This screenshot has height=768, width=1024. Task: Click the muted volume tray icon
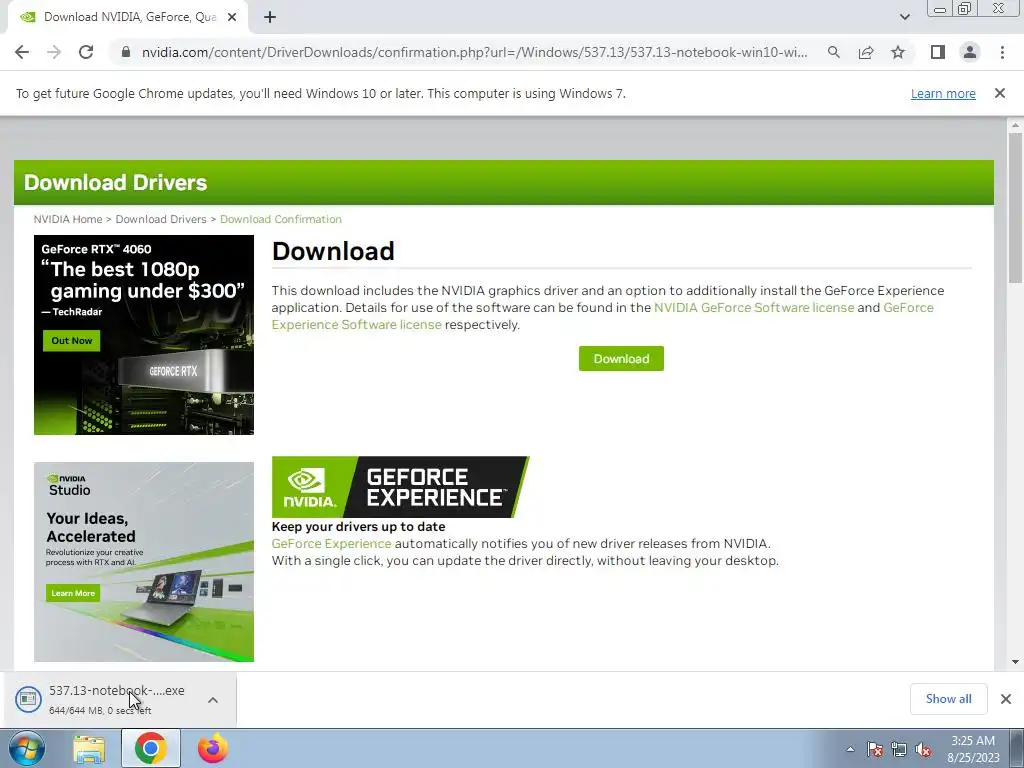click(923, 750)
